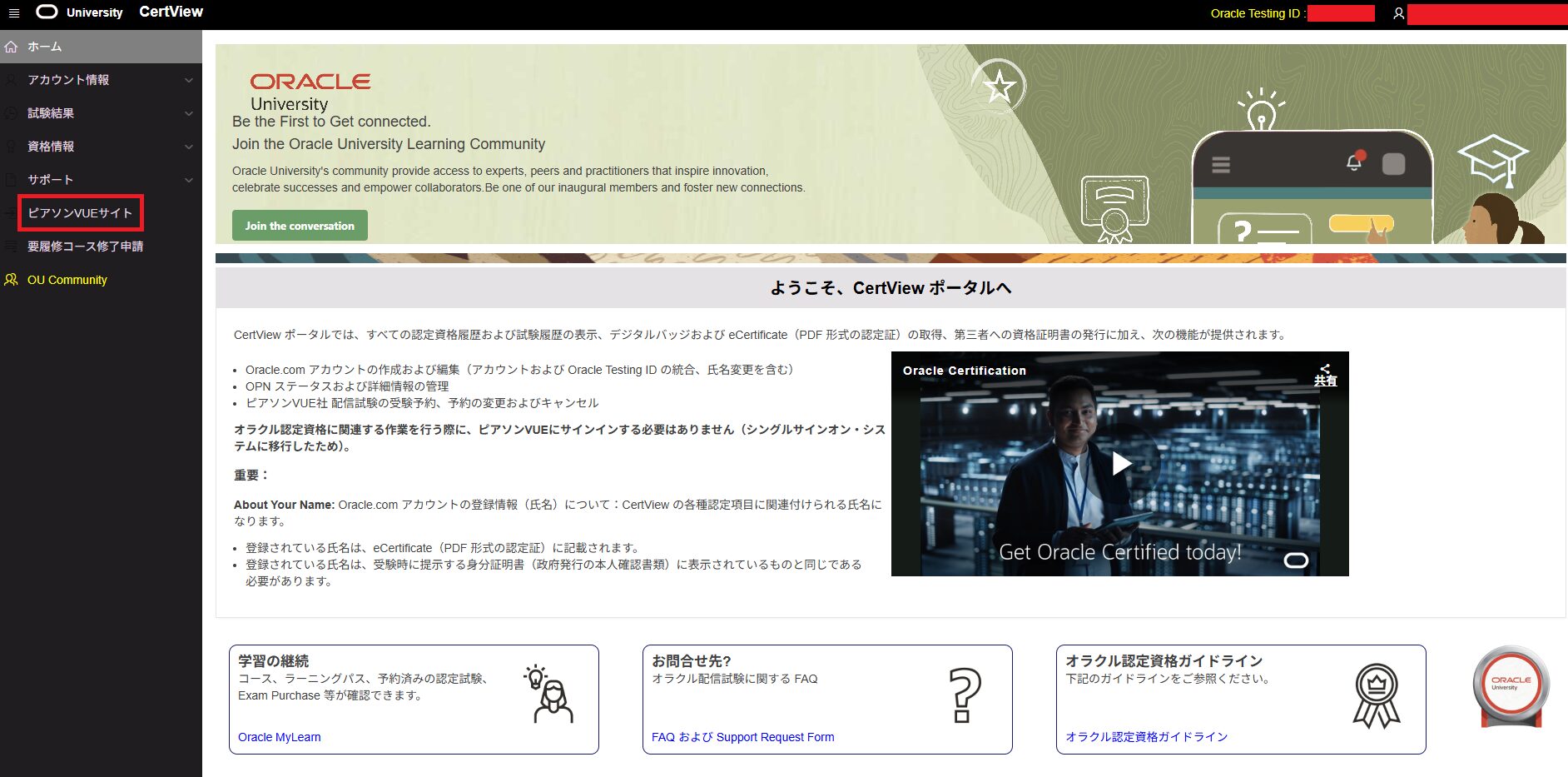Click the home icon in sidebar
The height and width of the screenshot is (777, 1568).
pos(11,47)
